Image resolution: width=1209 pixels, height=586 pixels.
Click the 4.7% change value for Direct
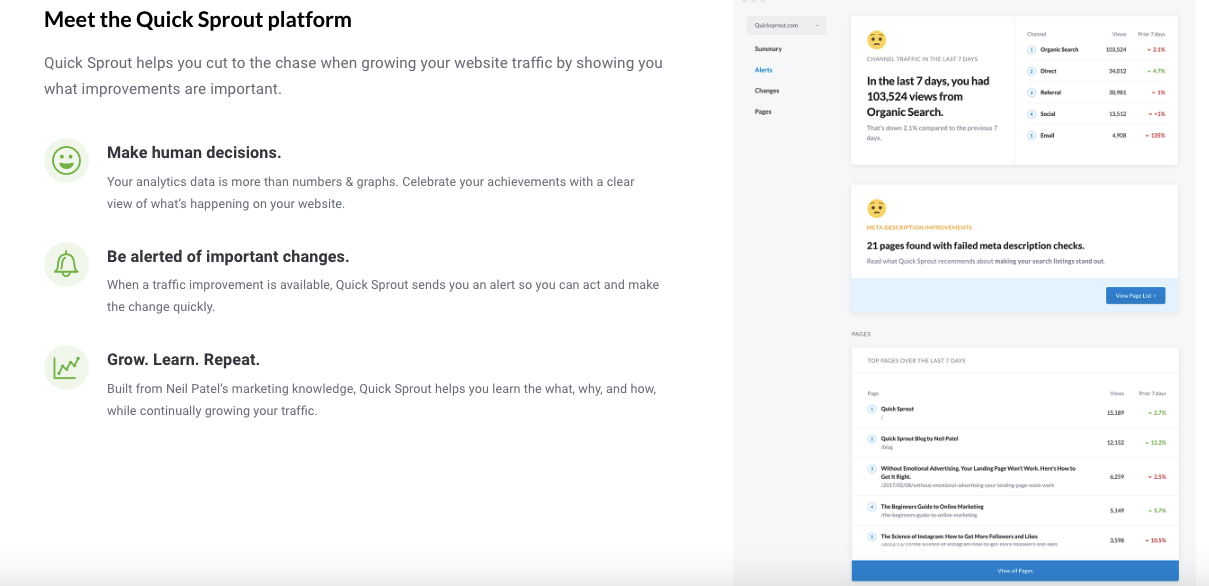click(x=1156, y=71)
